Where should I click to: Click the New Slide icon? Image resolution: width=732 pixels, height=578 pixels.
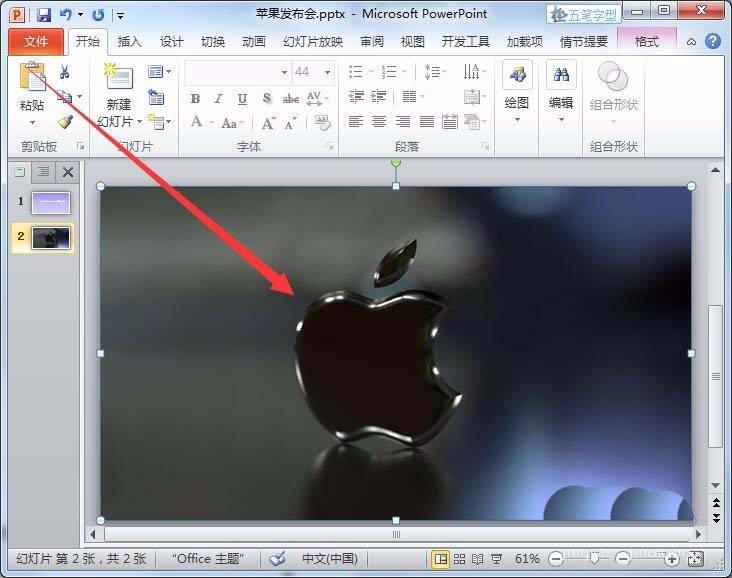118,77
